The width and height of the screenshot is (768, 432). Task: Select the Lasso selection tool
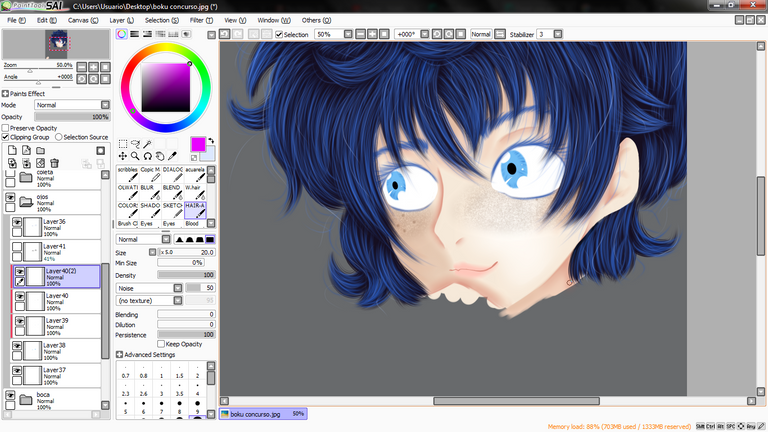point(135,144)
